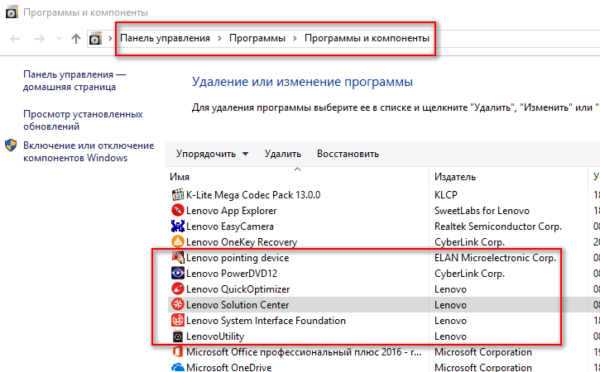The width and height of the screenshot is (600, 372).
Task: Go up one level with up arrow
Action: click(76, 39)
